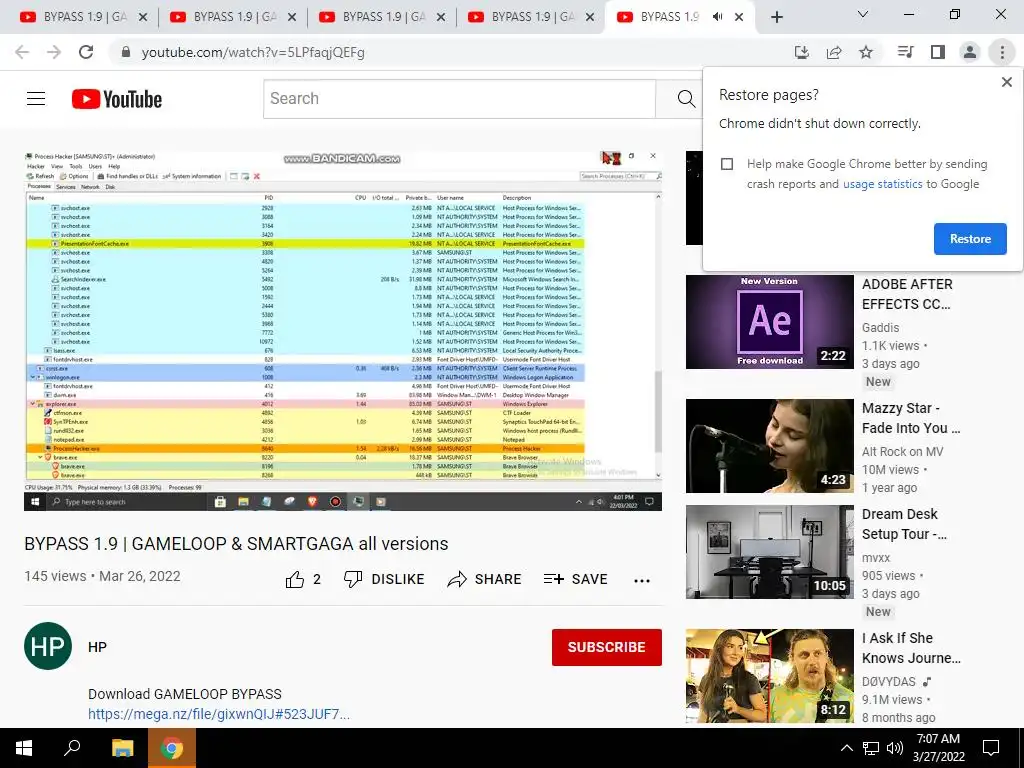Open the tab search chevron
1024x768 pixels.
tap(863, 14)
